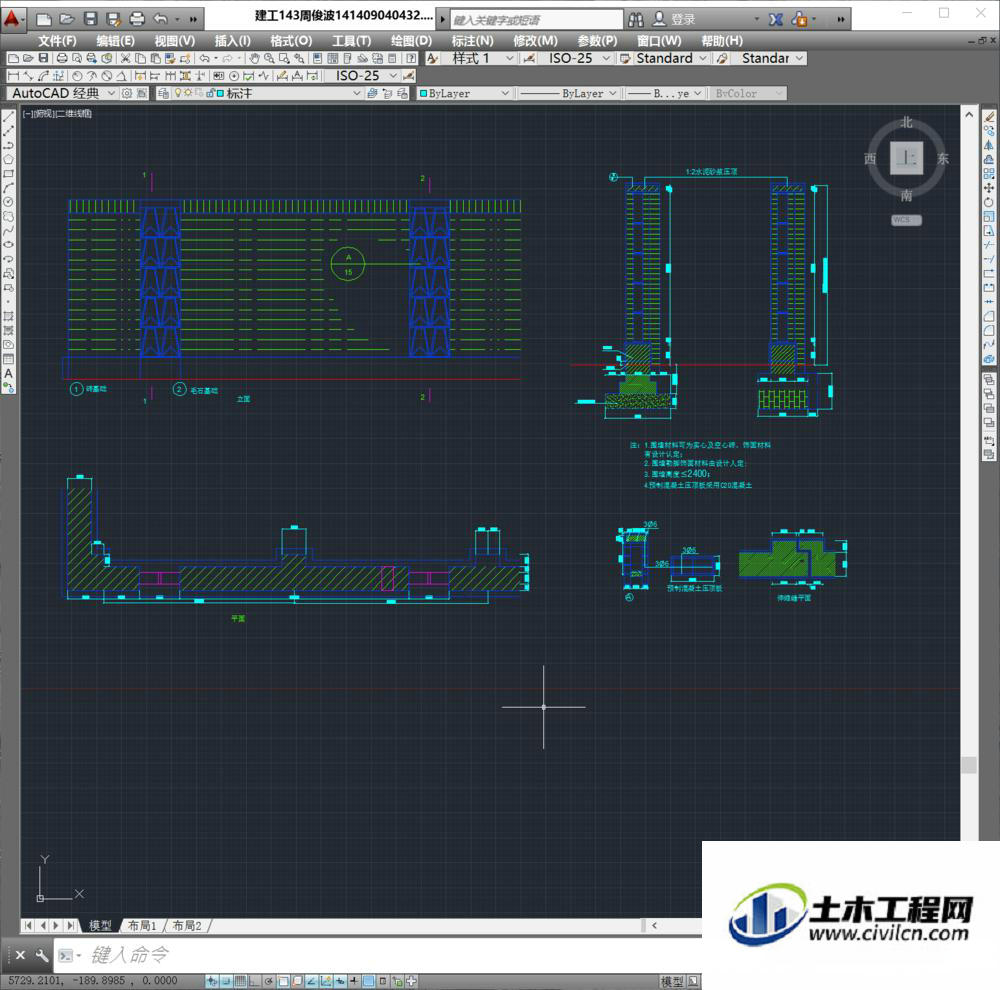
Task: Click the Plot Preview icon
Action: (77, 58)
